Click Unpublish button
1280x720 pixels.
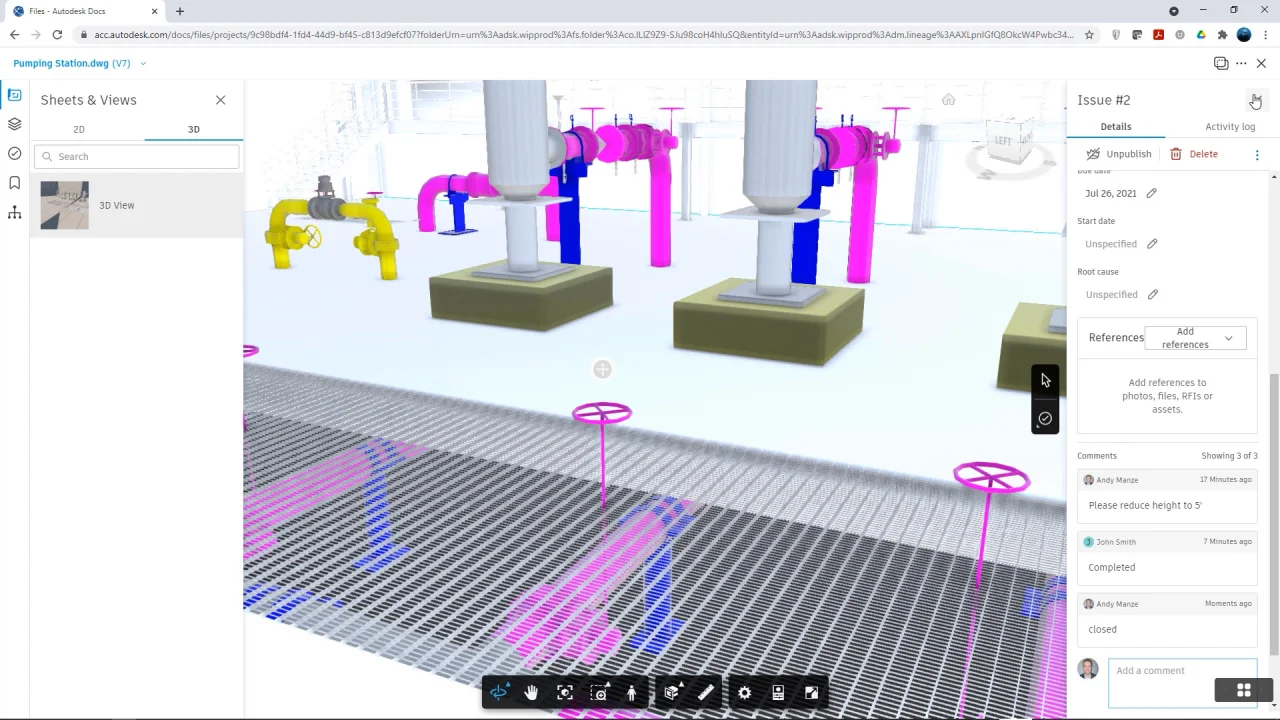pyautogui.click(x=1119, y=154)
